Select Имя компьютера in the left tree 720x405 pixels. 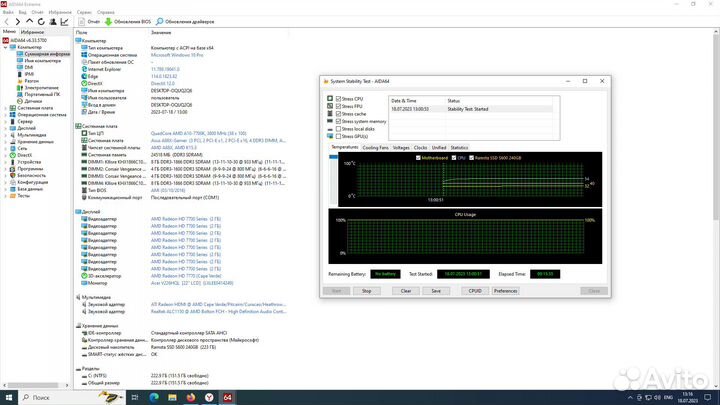(x=42, y=61)
